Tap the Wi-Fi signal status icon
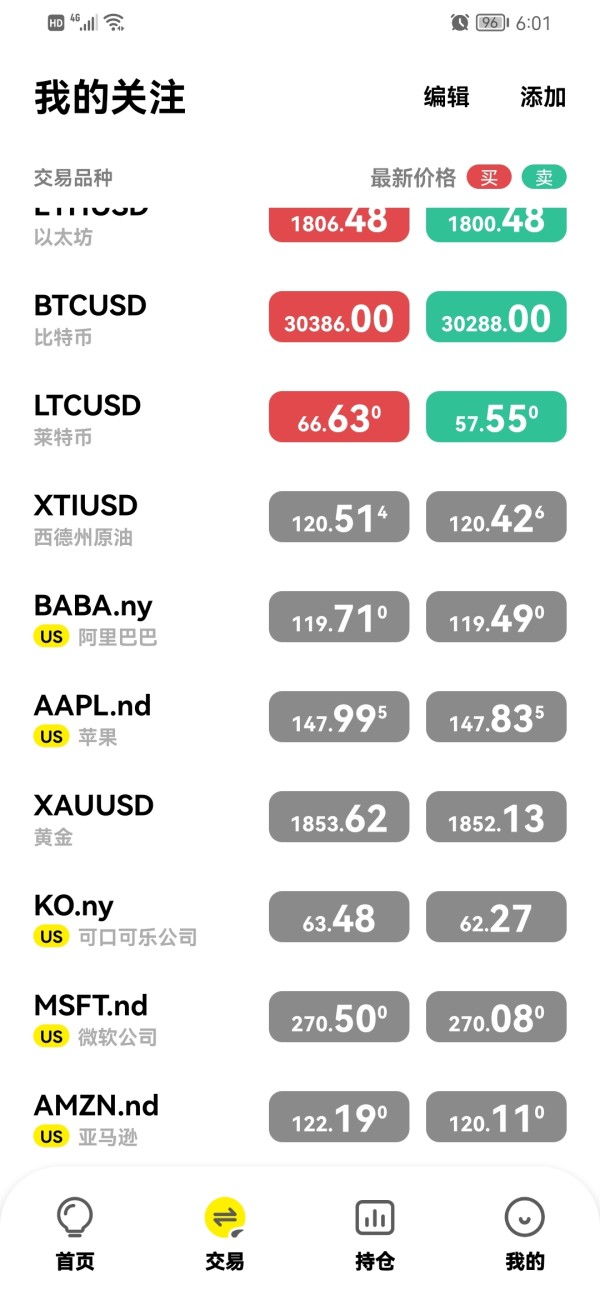 [x=114, y=22]
